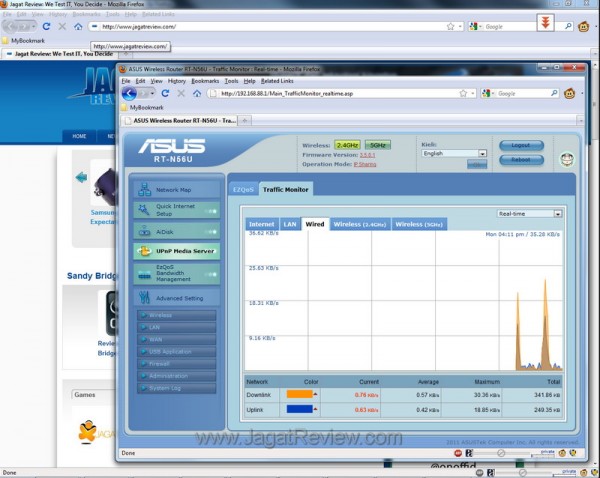Viewport: 600px width, 478px height.
Task: Toggle EzQoS Bandwidth indicator
Action: (x=211, y=274)
